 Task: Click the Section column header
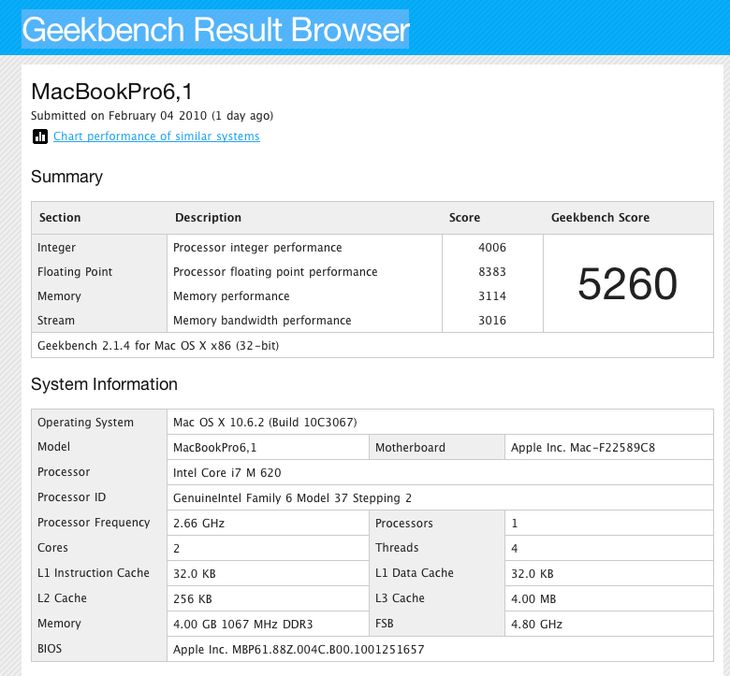(60, 217)
